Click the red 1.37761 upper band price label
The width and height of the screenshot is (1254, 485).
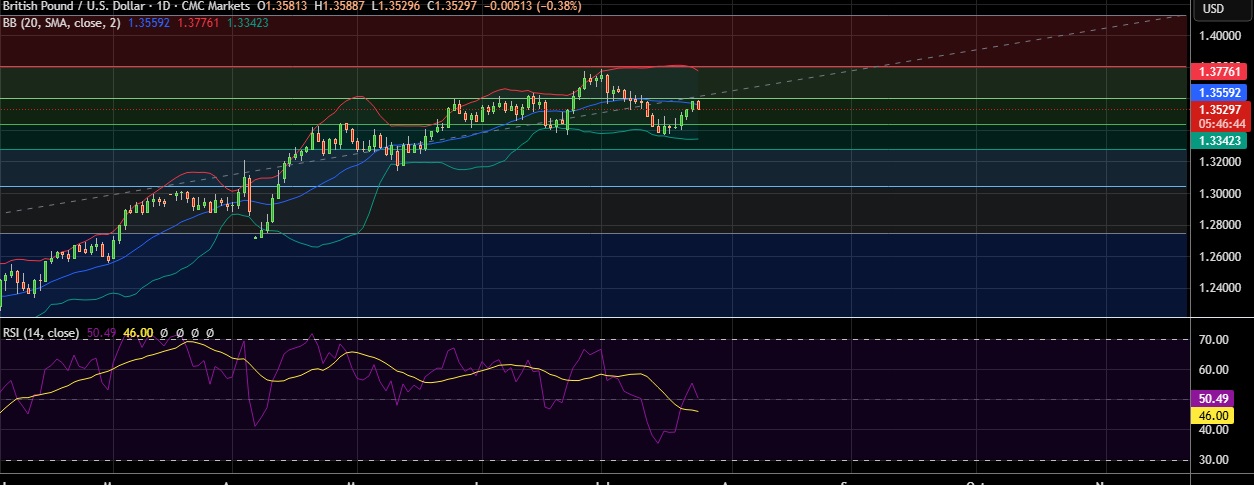pyautogui.click(x=1217, y=71)
